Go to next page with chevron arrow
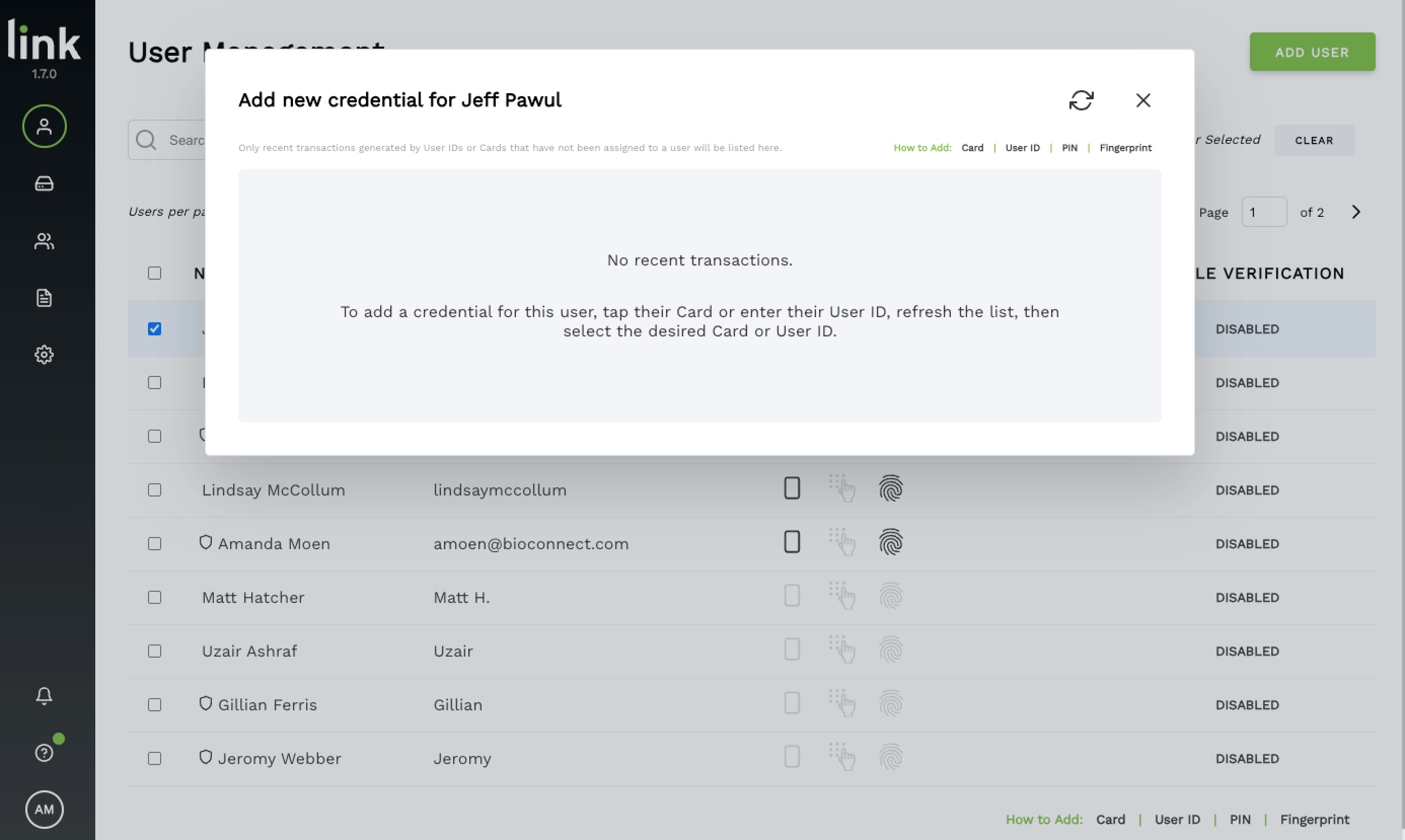Viewport: 1405px width, 840px height. 1356,212
